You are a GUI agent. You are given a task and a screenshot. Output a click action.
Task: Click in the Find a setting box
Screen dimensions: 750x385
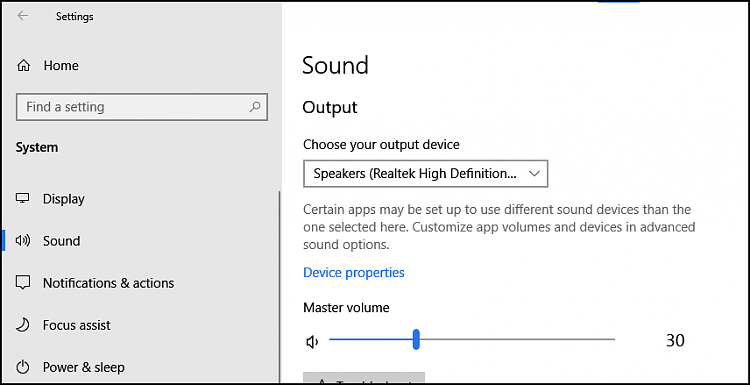coord(142,107)
